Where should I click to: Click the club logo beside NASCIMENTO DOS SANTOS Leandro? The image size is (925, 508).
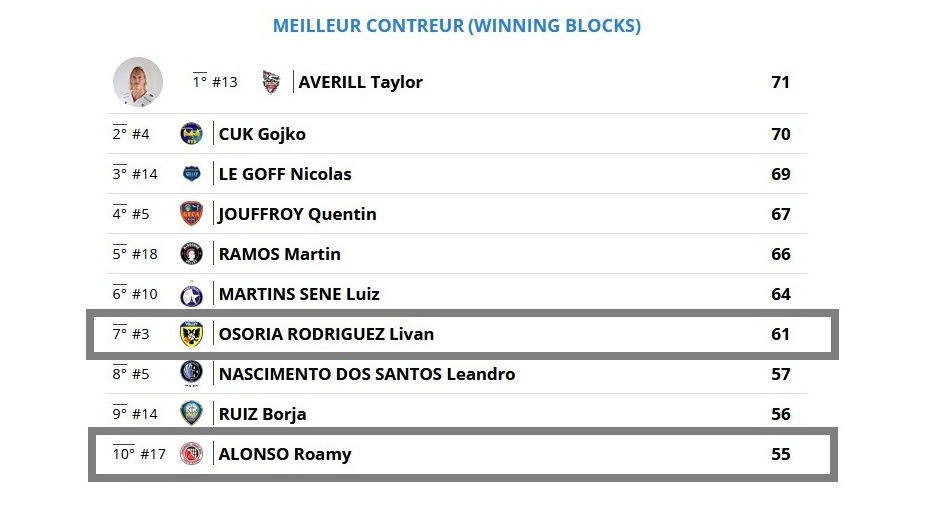(191, 373)
